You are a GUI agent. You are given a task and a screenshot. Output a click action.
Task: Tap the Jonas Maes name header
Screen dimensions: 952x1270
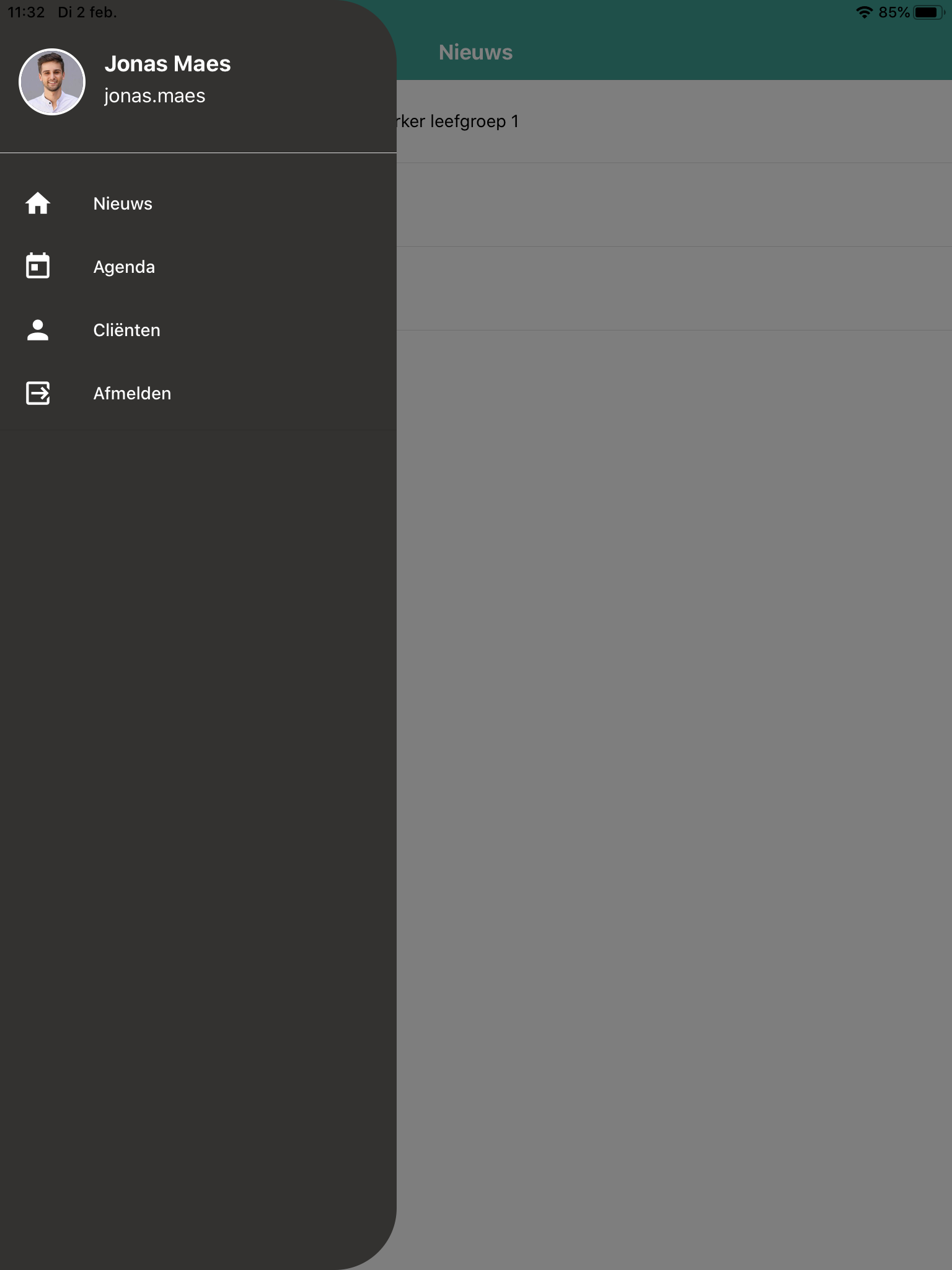[x=167, y=64]
